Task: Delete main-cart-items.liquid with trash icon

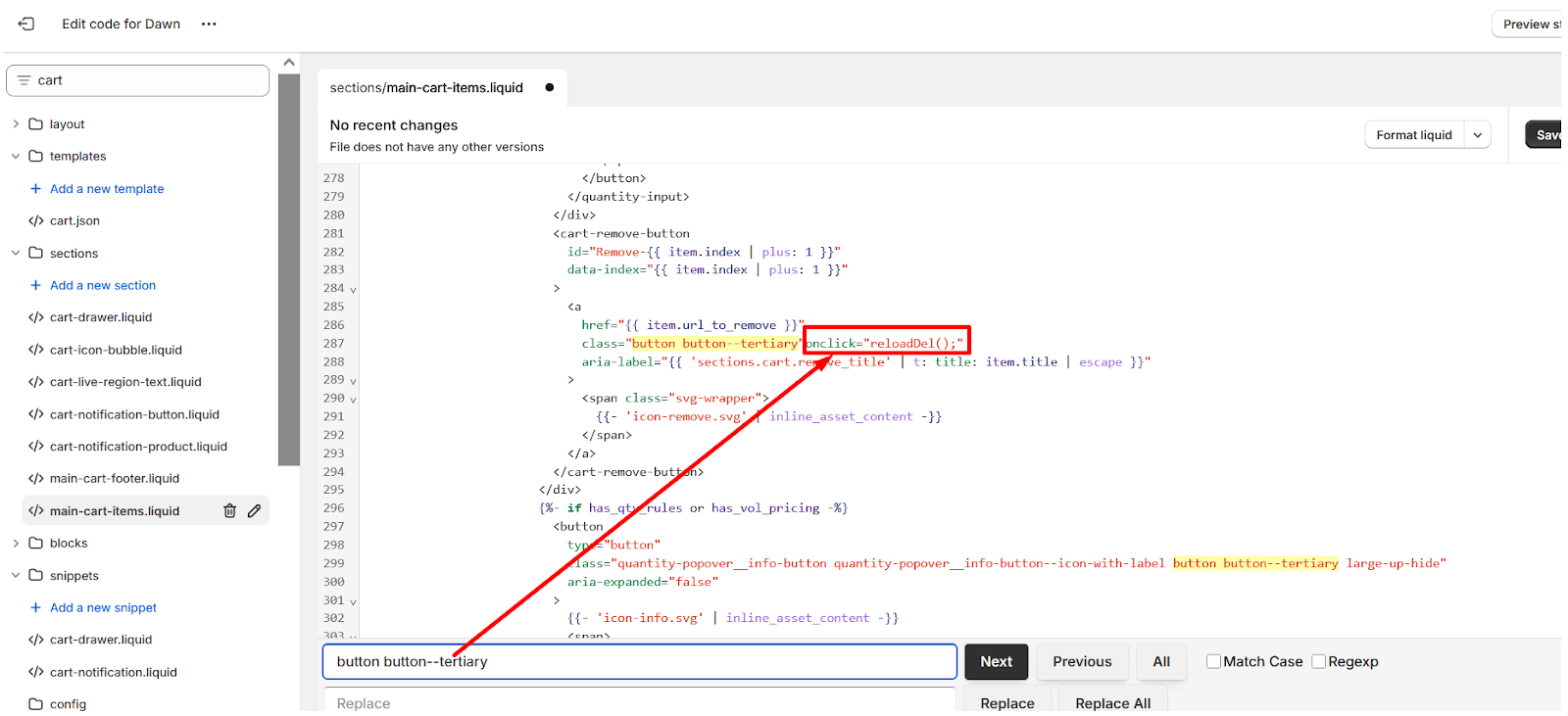Action: tap(229, 510)
